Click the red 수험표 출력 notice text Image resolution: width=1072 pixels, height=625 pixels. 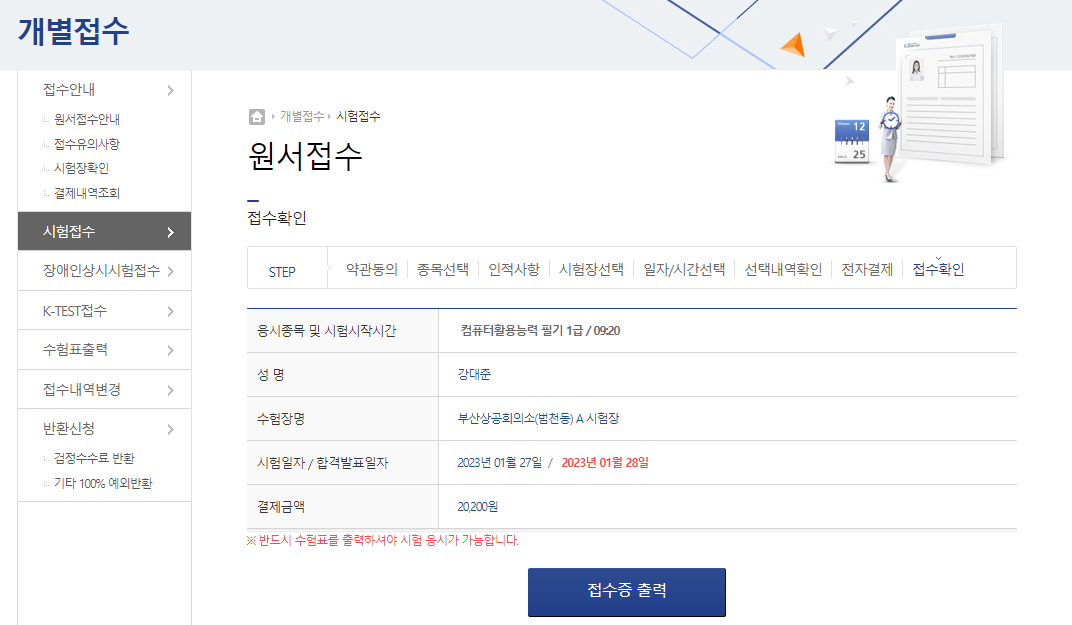383,540
